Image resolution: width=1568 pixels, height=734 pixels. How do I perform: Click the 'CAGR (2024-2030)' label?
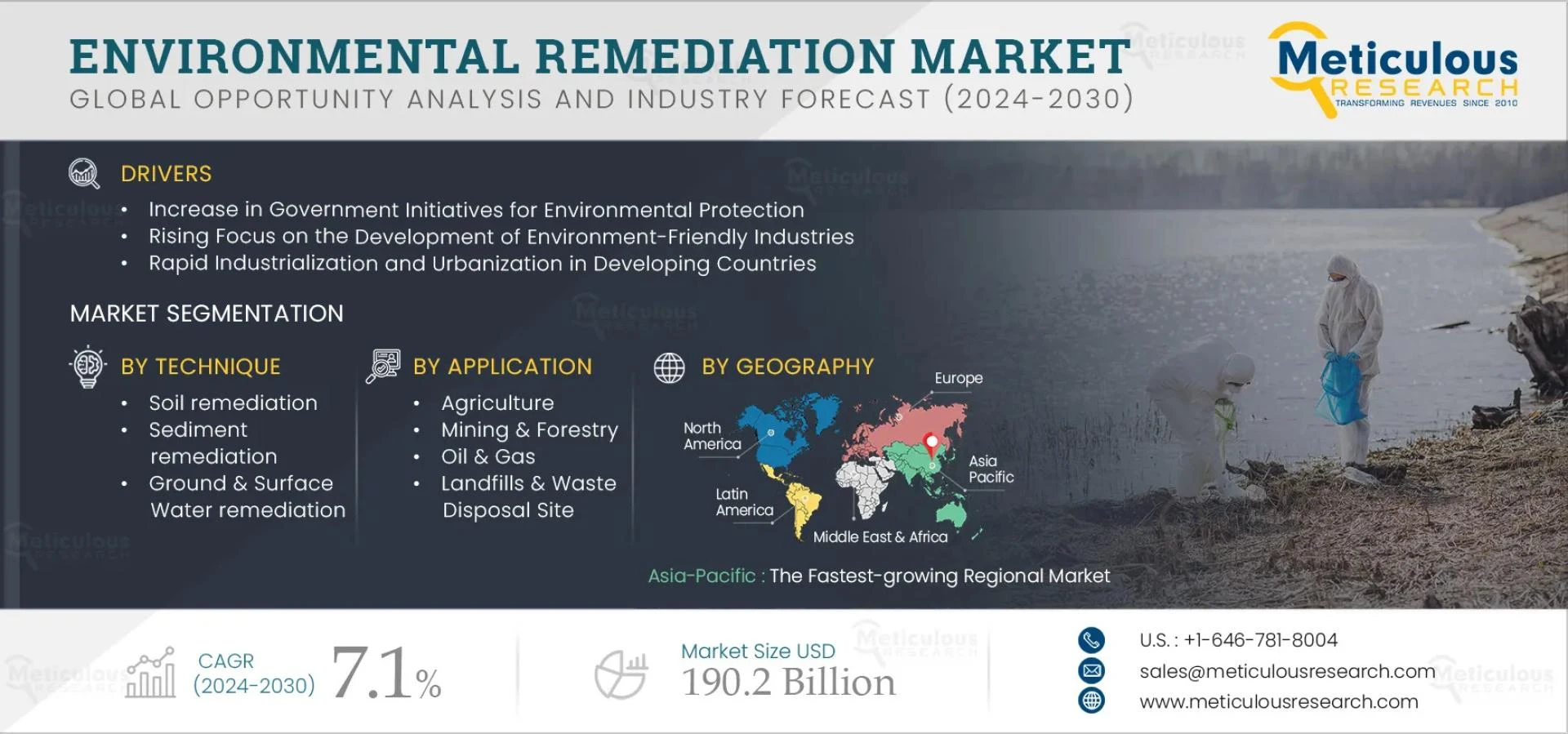[x=254, y=674]
